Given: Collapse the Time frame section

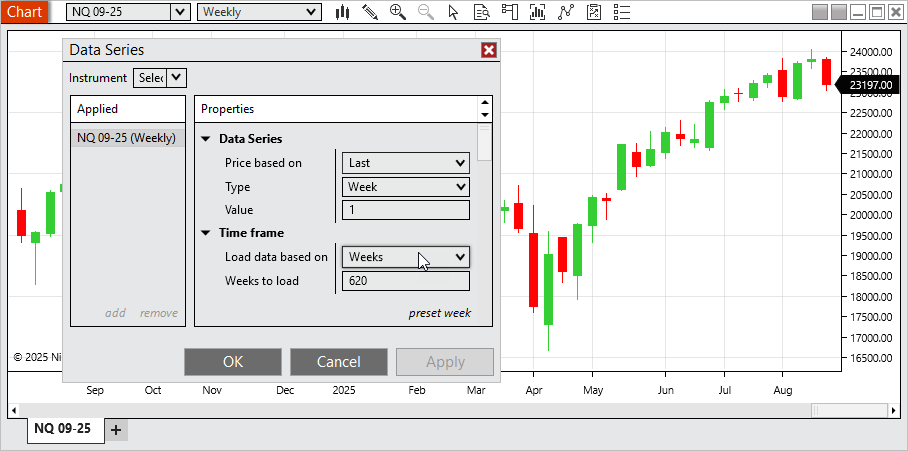Looking at the screenshot, I should tap(206, 233).
